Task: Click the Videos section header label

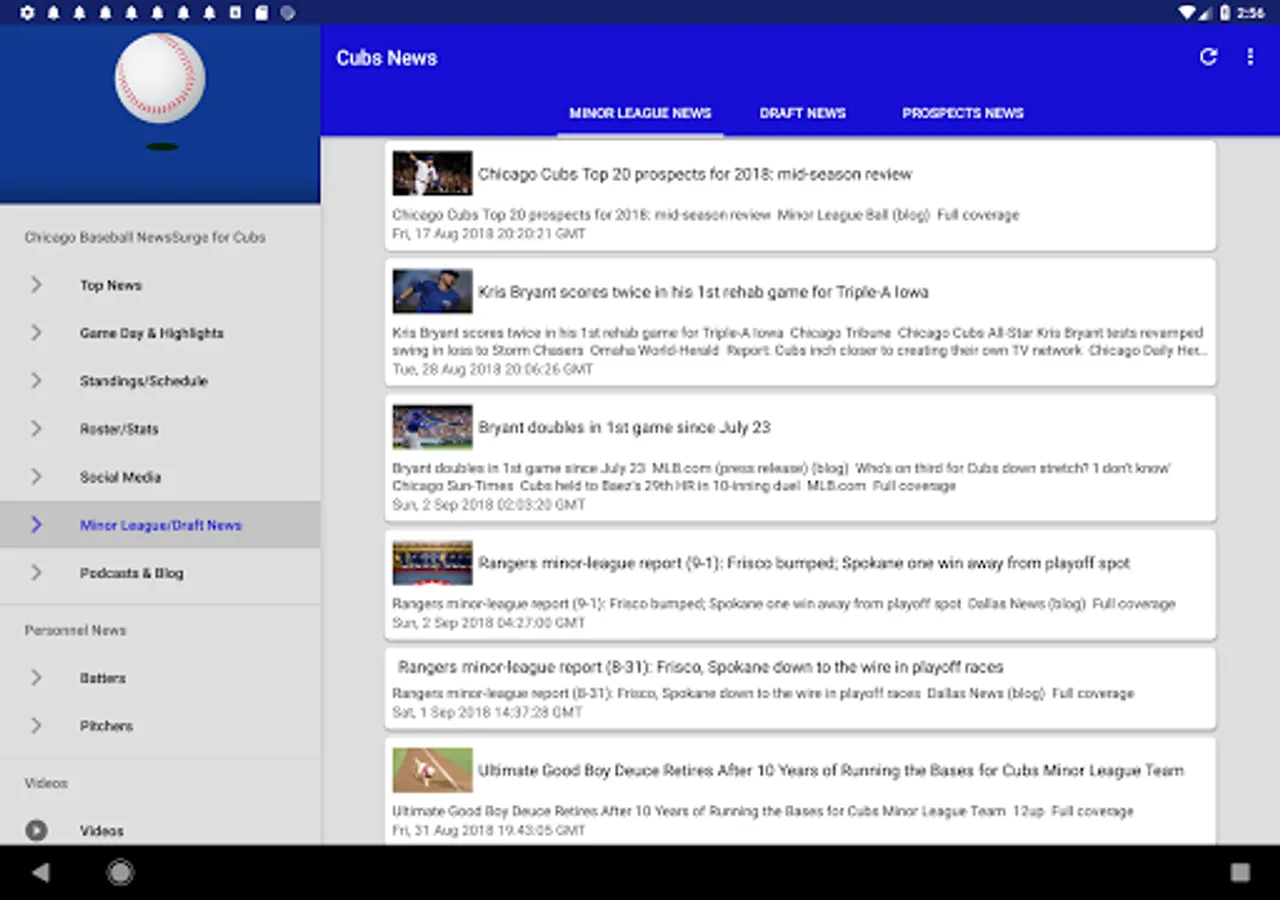Action: (x=46, y=783)
